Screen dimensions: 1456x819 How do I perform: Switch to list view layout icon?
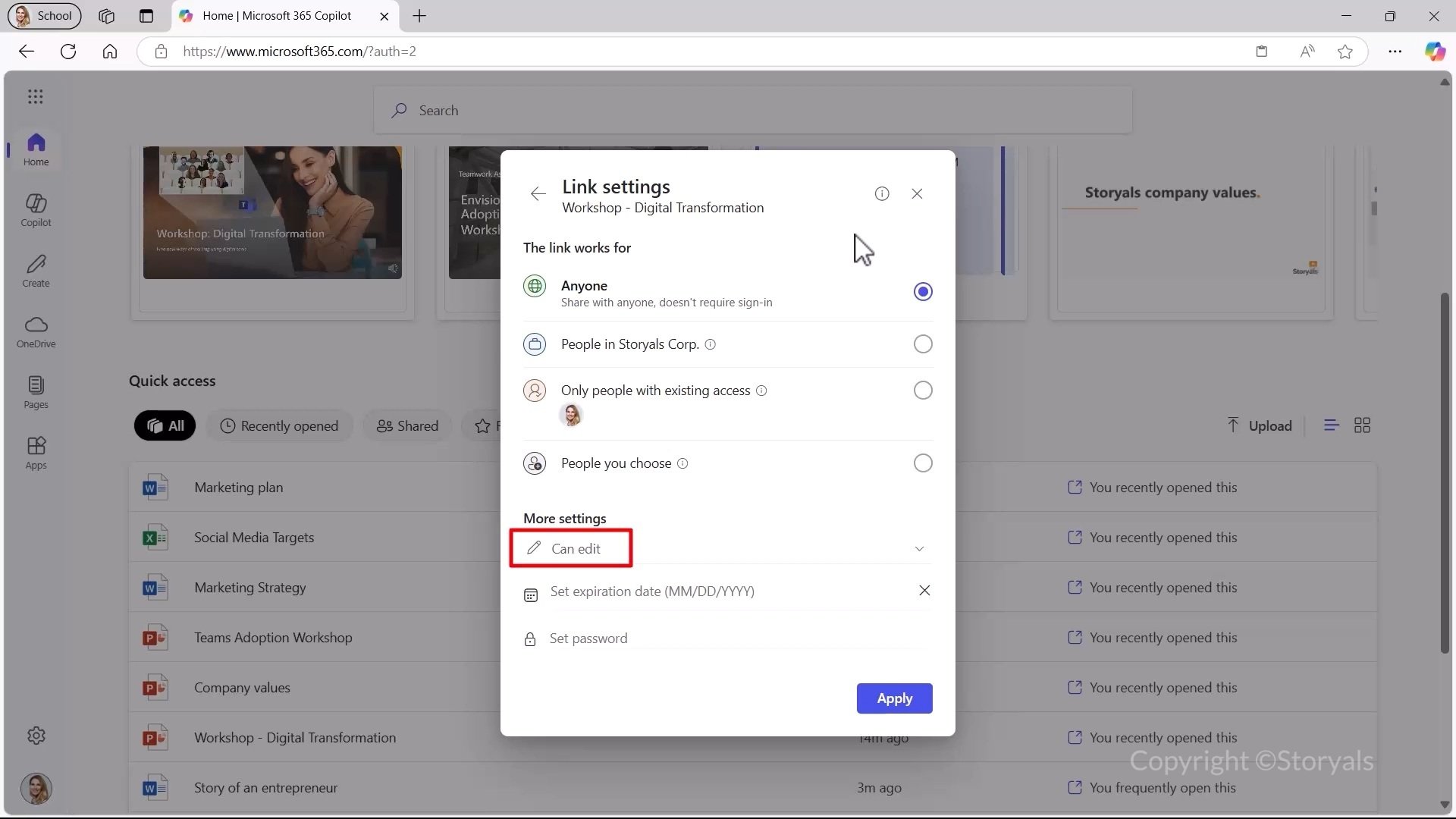[1332, 425]
